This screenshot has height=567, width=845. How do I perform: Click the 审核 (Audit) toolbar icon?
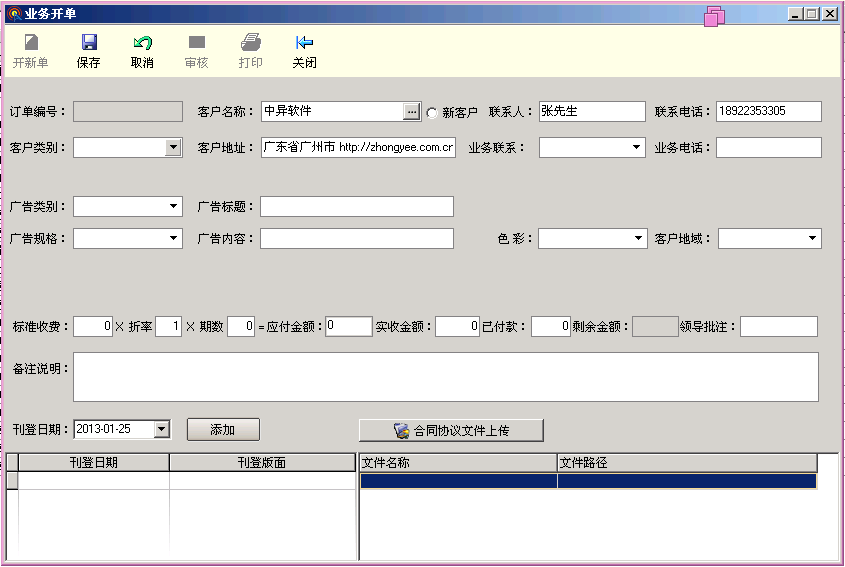197,43
